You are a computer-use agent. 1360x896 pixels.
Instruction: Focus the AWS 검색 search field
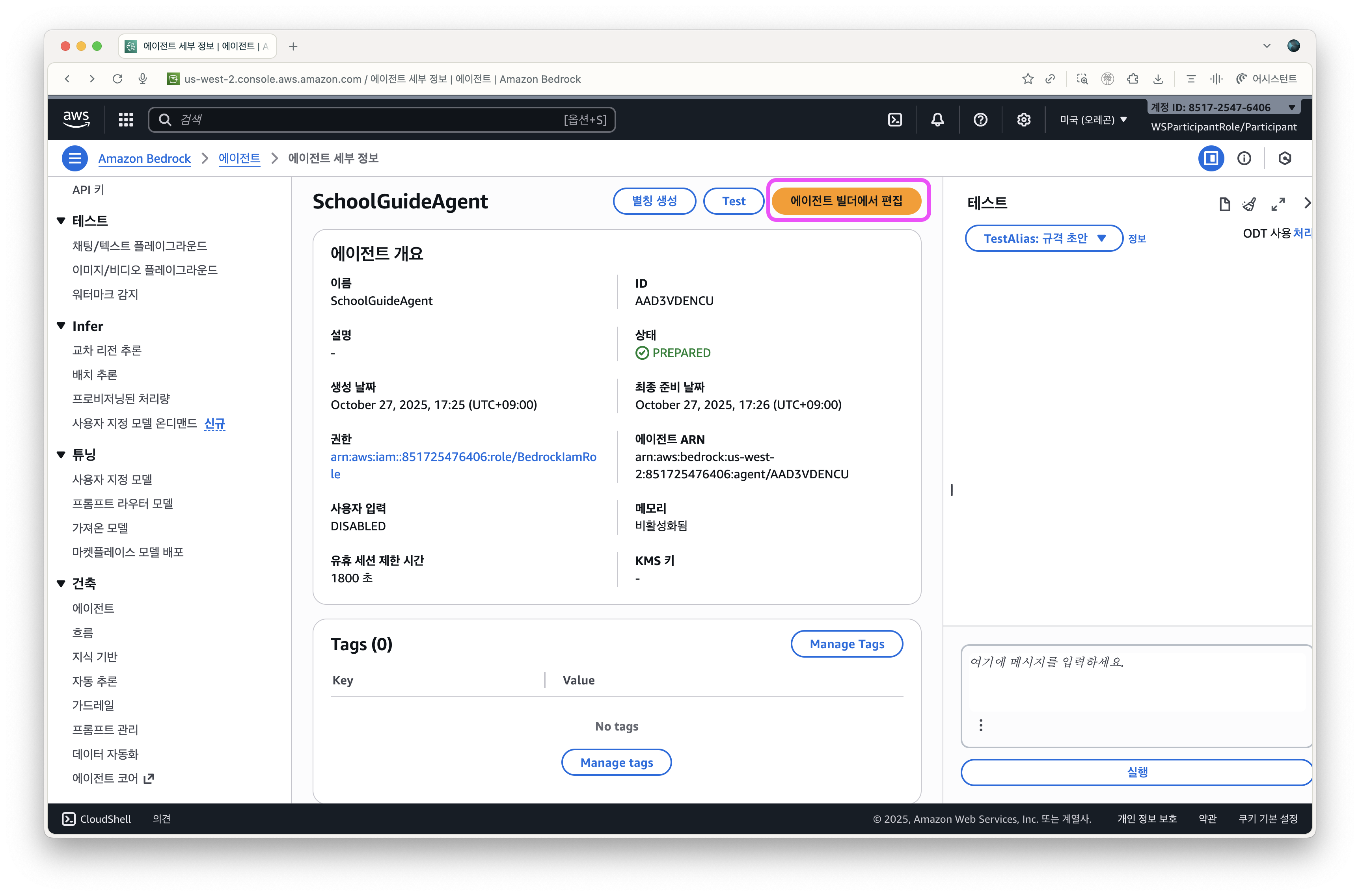click(382, 119)
